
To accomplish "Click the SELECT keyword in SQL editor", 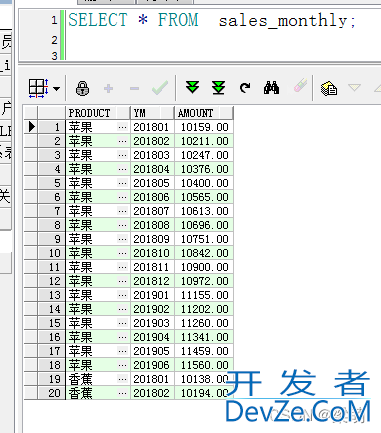I will [98, 20].
